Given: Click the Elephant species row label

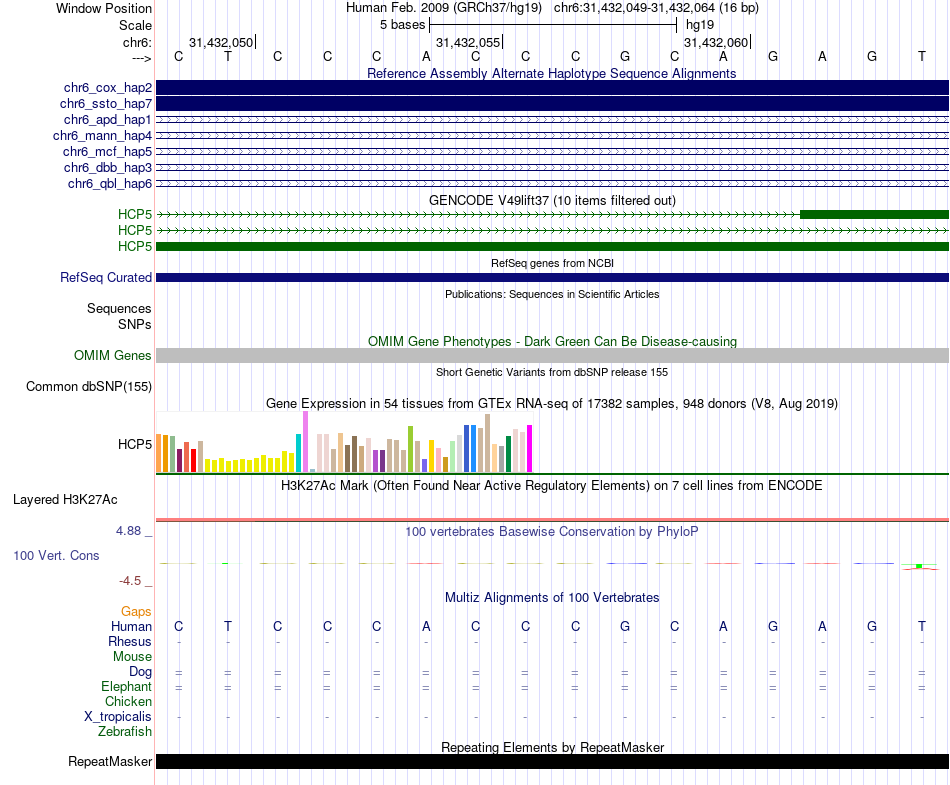Looking at the screenshot, I should [127, 686].
